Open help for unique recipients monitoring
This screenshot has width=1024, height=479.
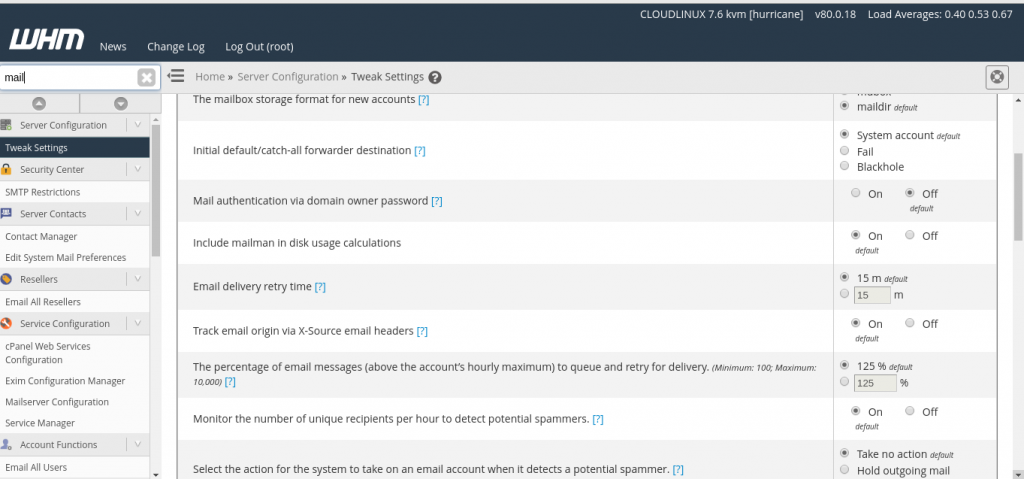[x=598, y=419]
